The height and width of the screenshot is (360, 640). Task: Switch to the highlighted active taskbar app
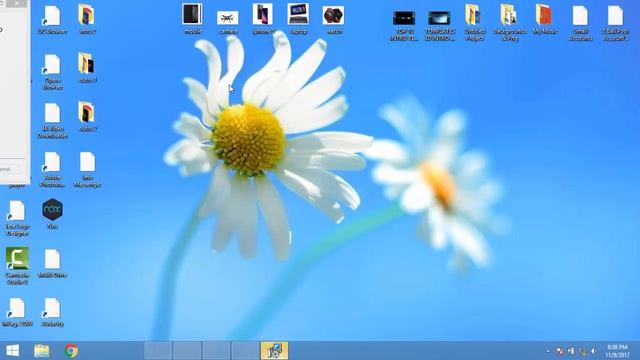(274, 351)
